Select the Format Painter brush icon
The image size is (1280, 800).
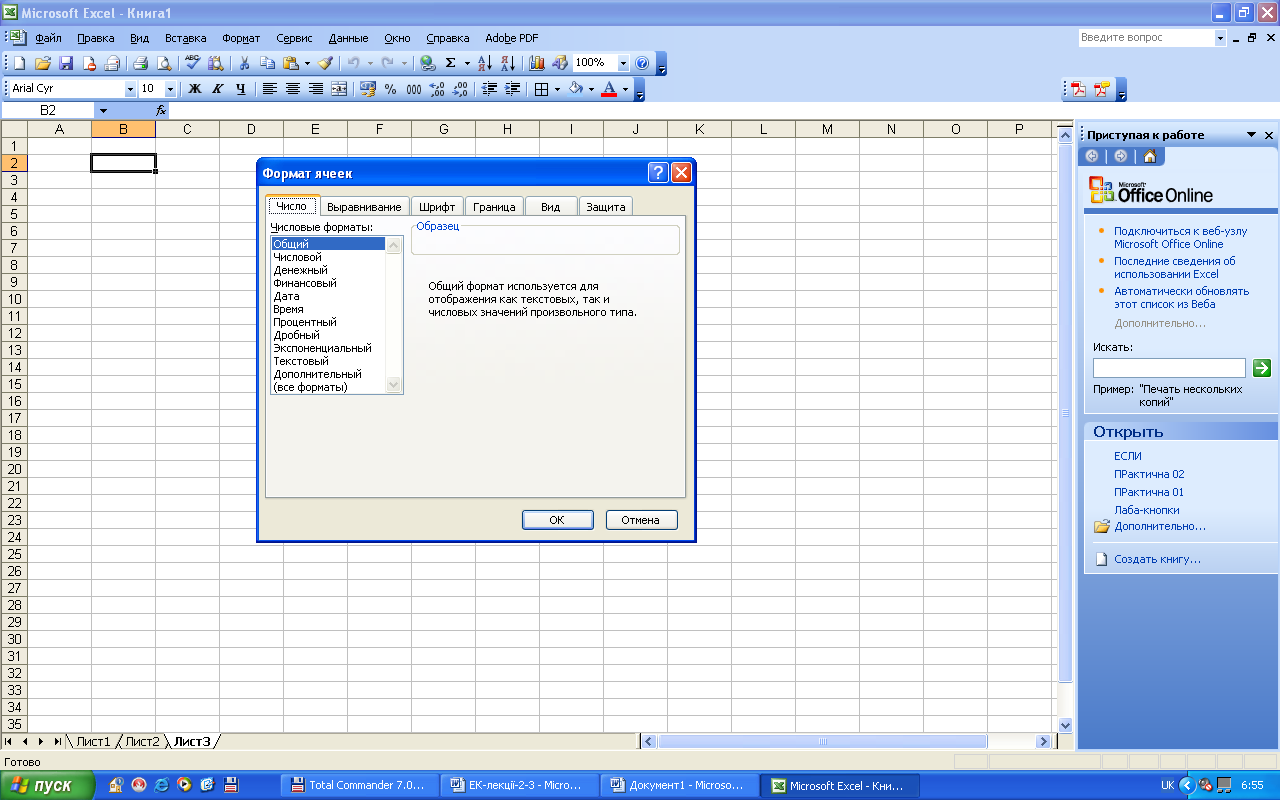coord(325,63)
